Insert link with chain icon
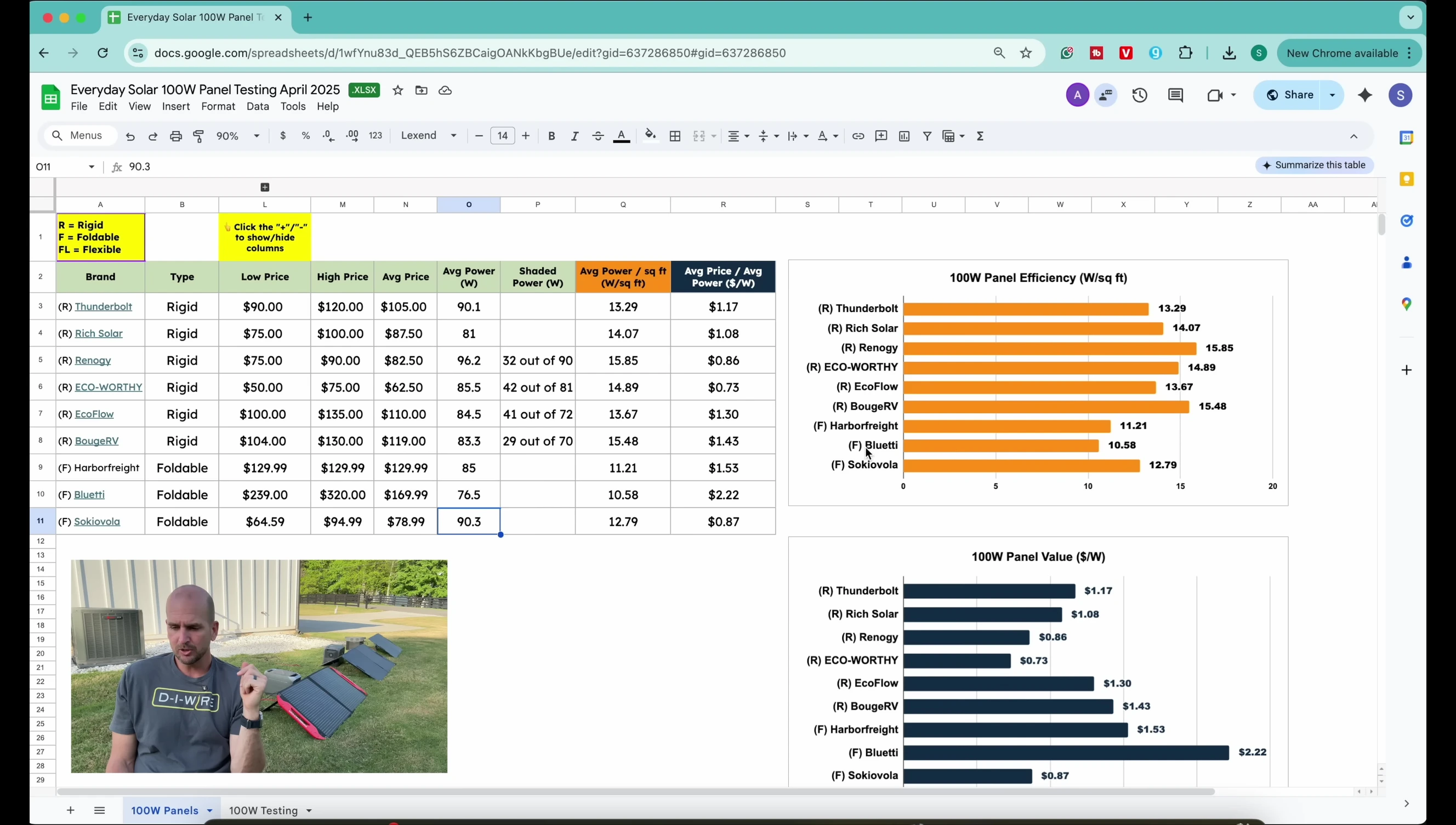The height and width of the screenshot is (825, 1456). pos(858,136)
